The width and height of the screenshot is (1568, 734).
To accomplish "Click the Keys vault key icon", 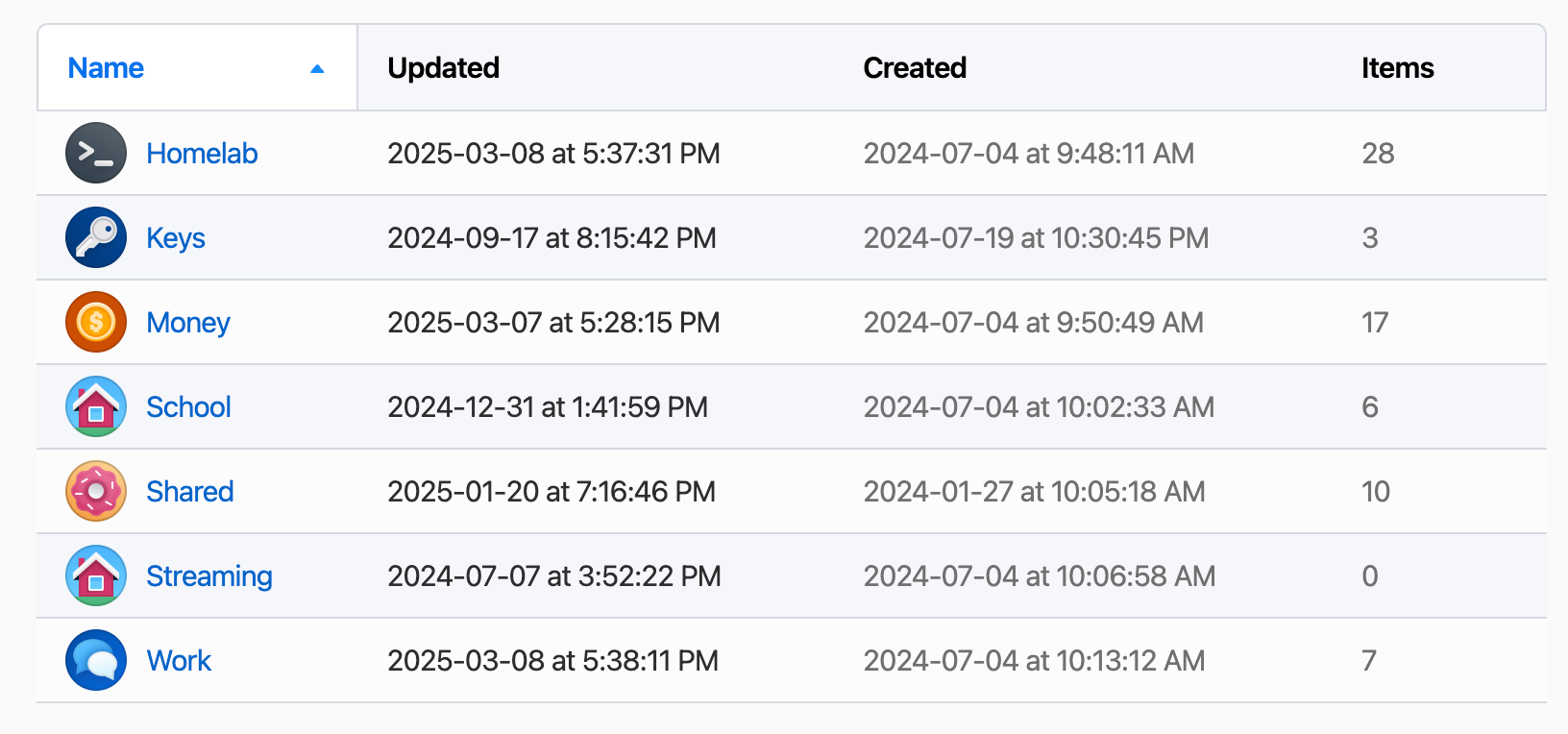I will [96, 238].
